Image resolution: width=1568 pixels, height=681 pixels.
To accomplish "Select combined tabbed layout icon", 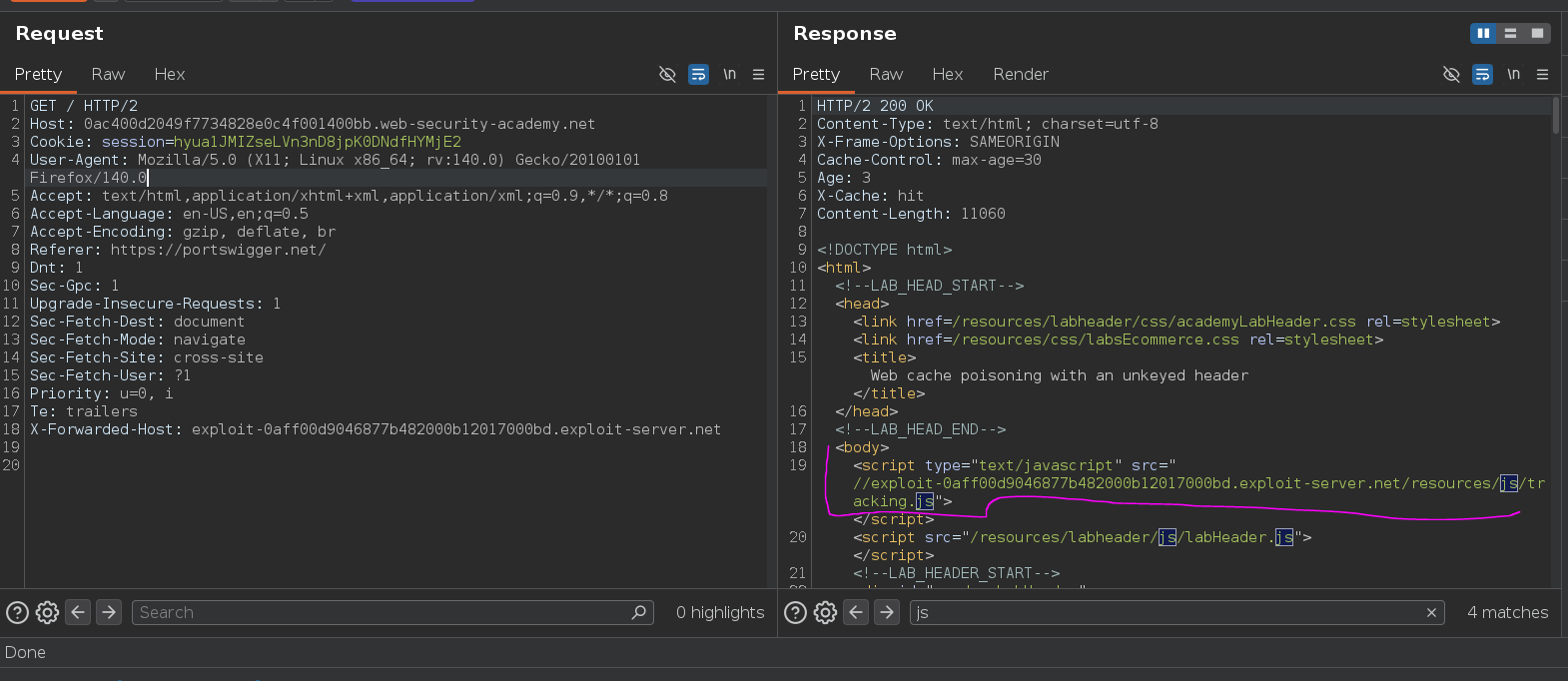I will pyautogui.click(x=1537, y=33).
